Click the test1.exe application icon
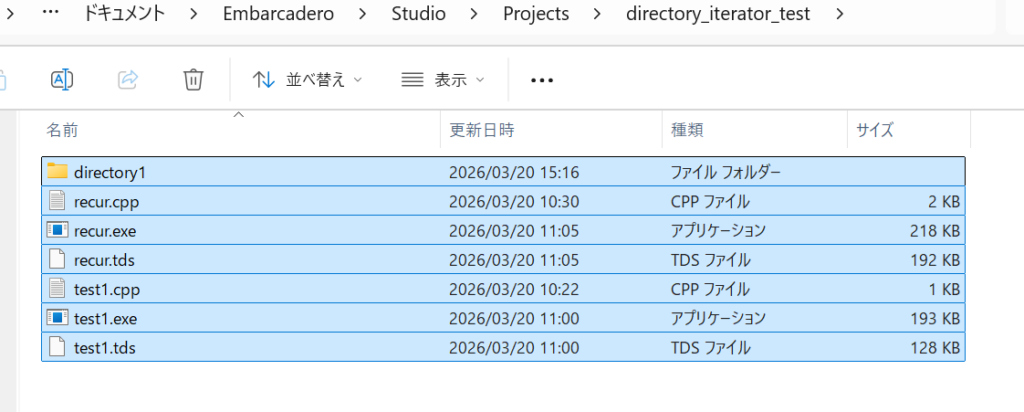This screenshot has height=412, width=1024. coord(57,318)
